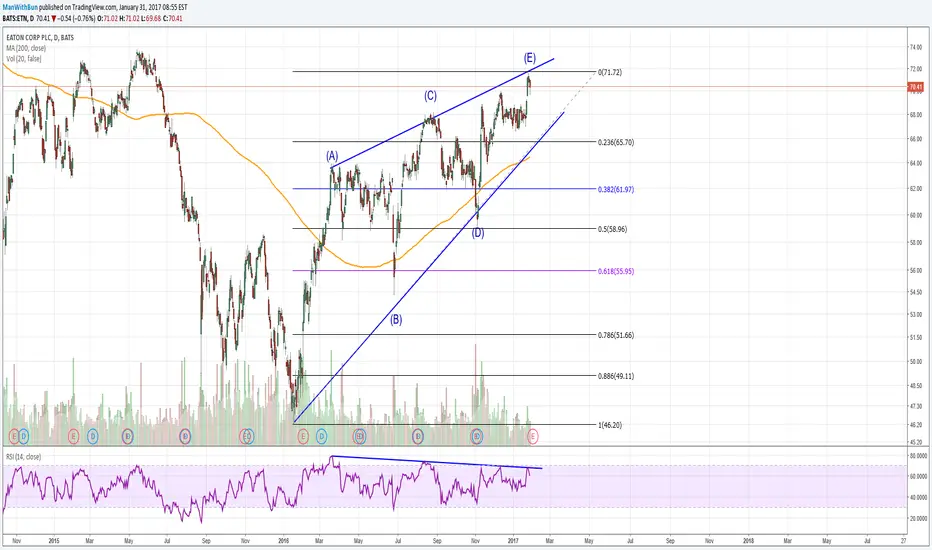Click the dividend D marker beside the November 2014 earnings marker
Screen dimensions: 932x550
click(x=24, y=436)
